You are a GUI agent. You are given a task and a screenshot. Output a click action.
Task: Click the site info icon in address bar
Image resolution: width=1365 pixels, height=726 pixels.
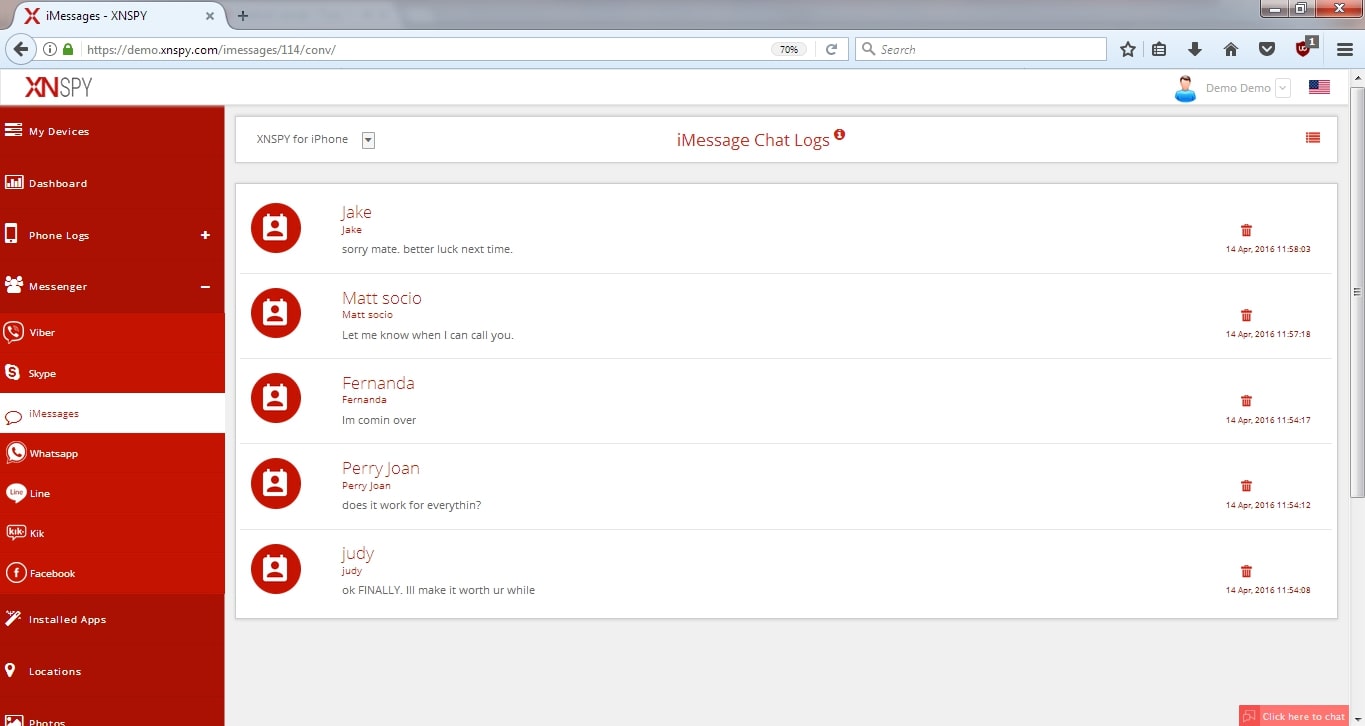tap(50, 49)
